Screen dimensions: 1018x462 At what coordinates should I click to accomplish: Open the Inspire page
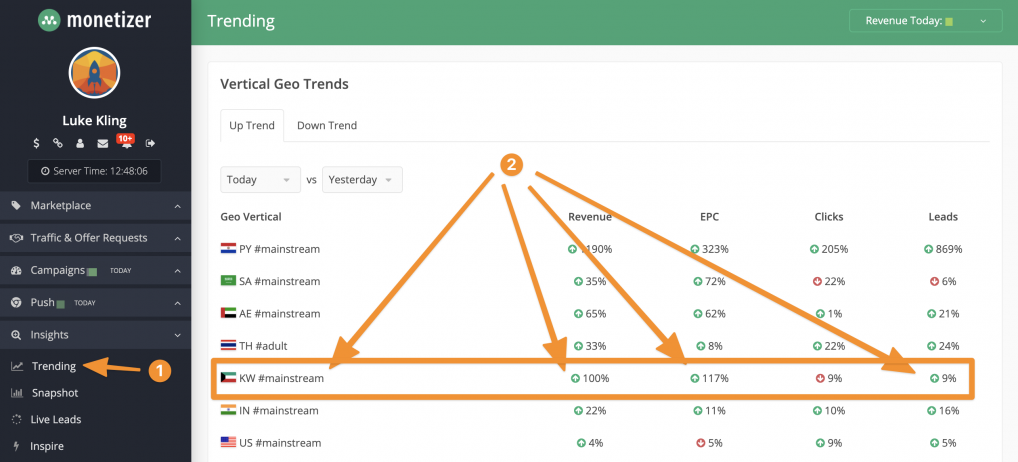[x=47, y=446]
